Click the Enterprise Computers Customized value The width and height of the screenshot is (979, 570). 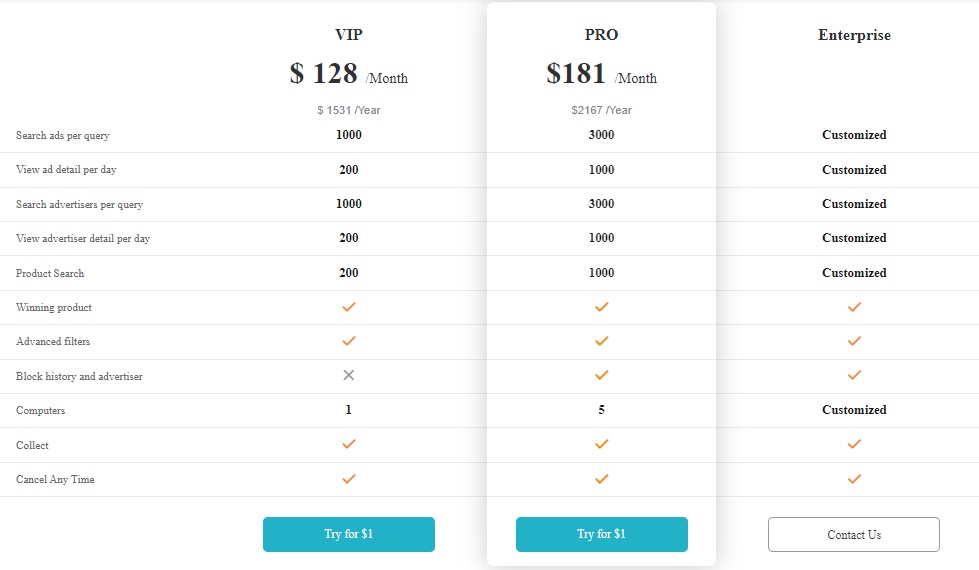click(x=854, y=410)
